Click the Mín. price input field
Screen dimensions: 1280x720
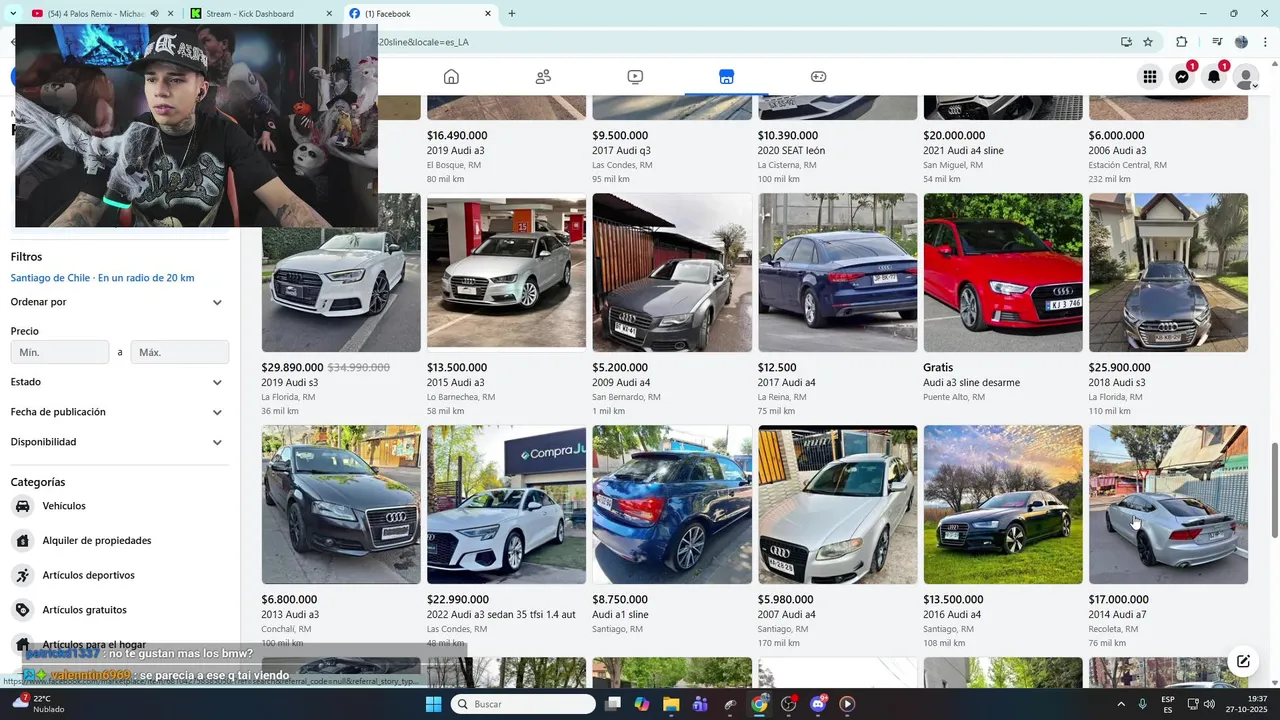(x=60, y=352)
